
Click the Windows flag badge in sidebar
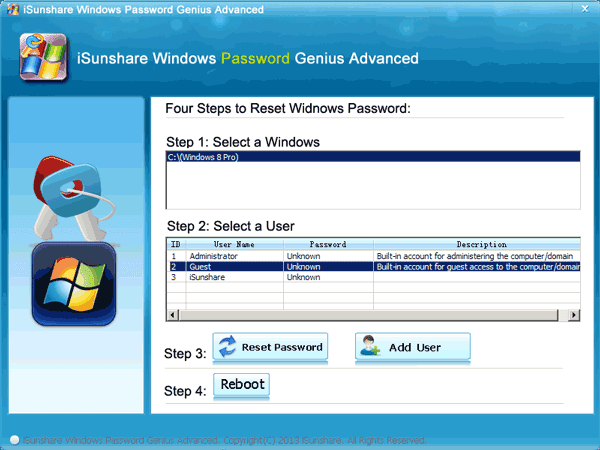(74, 284)
